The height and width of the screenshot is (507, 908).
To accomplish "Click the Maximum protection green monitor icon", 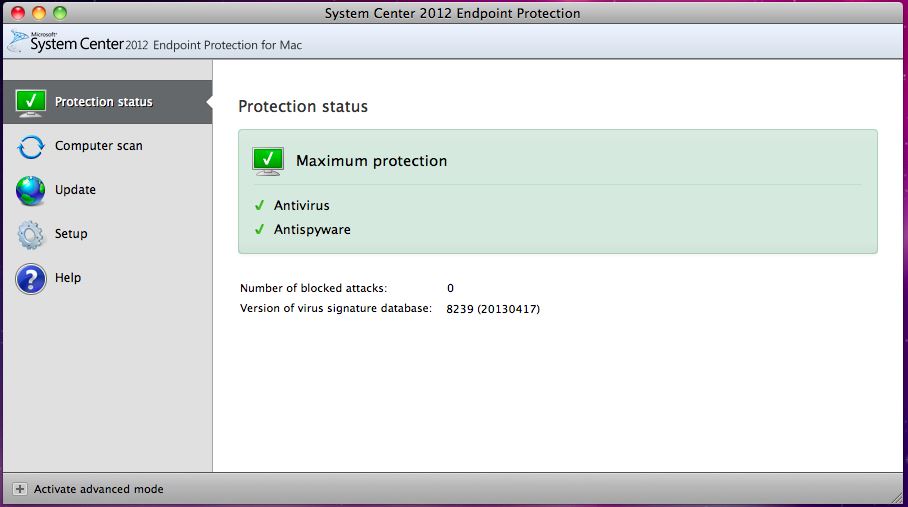I will coord(268,161).
